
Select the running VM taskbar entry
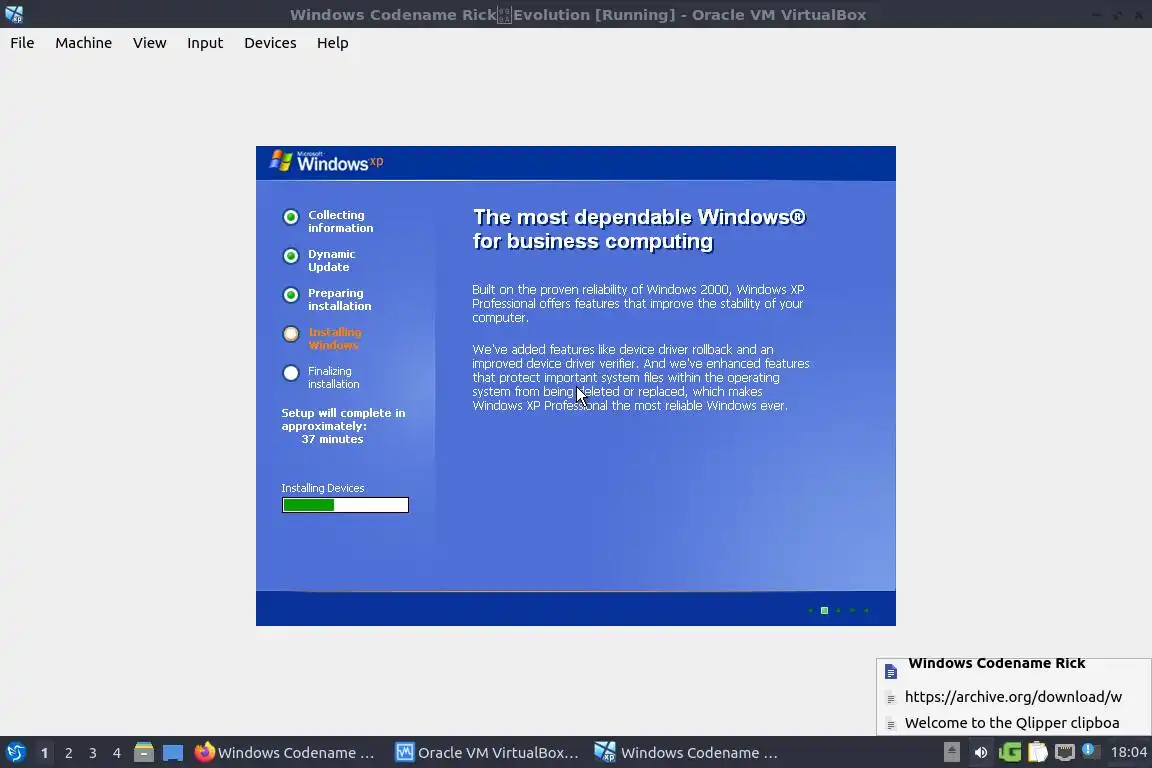(687, 753)
